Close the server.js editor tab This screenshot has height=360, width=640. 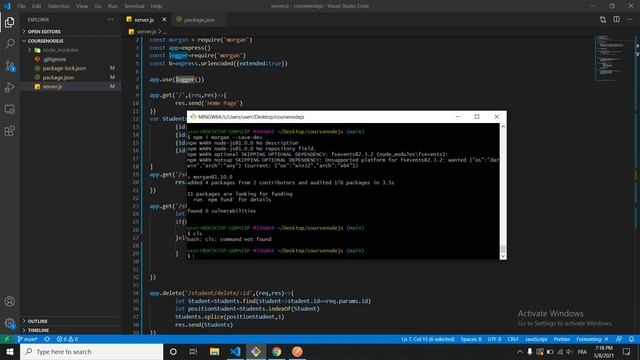click(164, 20)
